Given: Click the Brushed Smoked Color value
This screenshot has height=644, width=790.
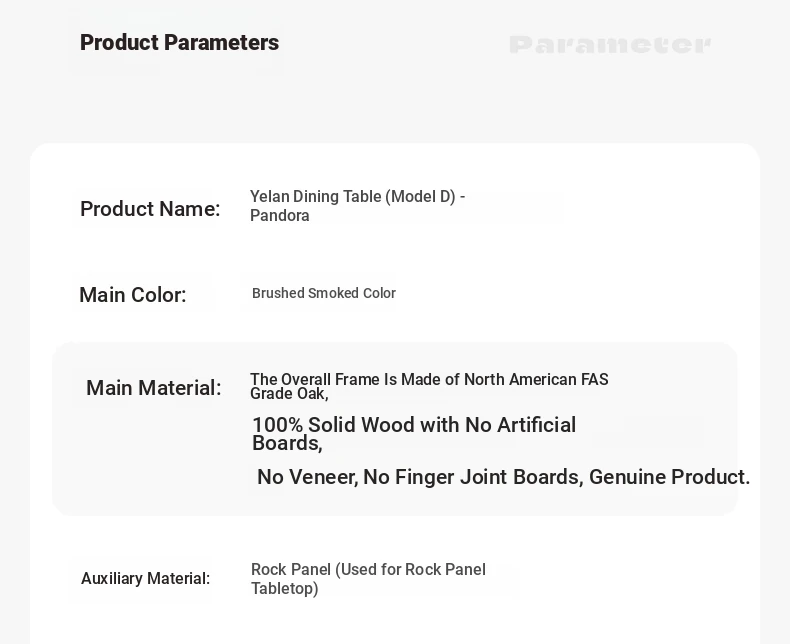Looking at the screenshot, I should (324, 293).
